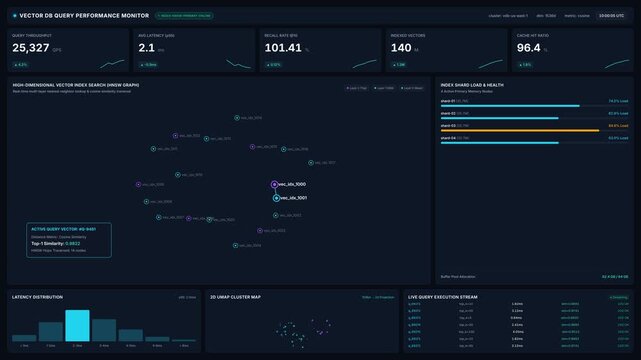Click the 101.41 recall rate value
The width and height of the screenshot is (641, 360).
point(283,48)
